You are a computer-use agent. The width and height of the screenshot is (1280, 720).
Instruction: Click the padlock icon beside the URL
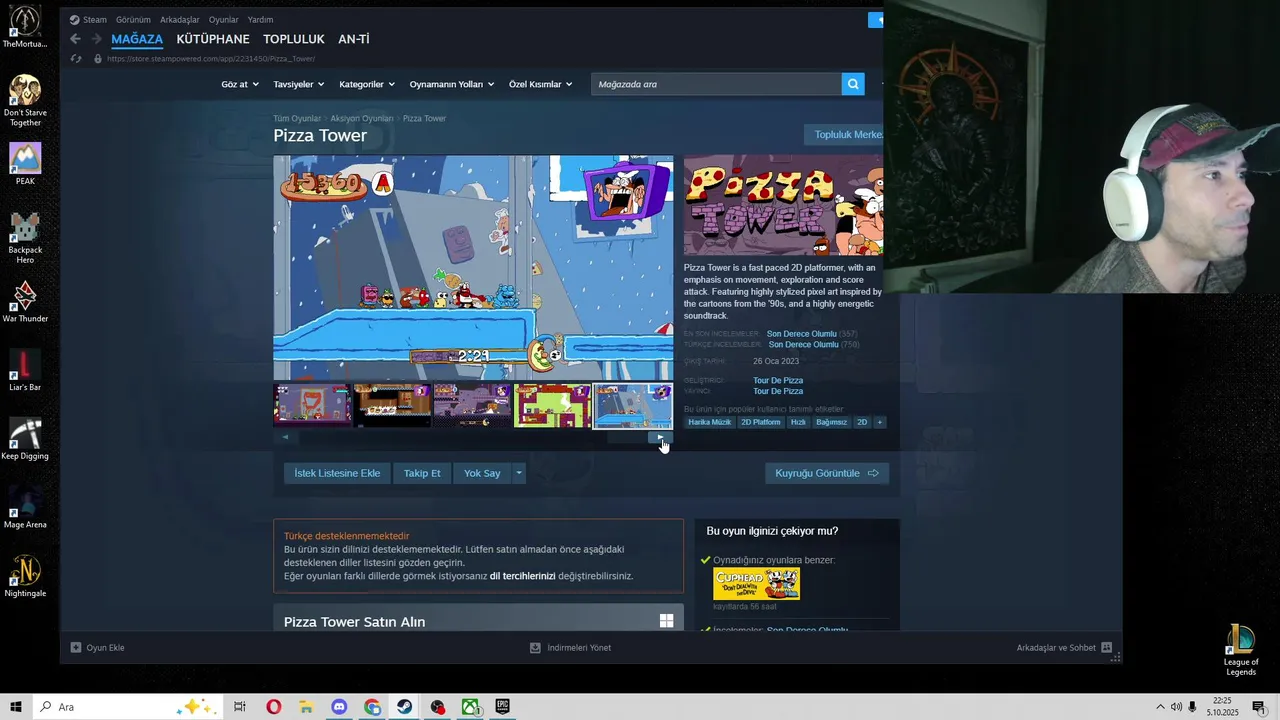(x=97, y=59)
